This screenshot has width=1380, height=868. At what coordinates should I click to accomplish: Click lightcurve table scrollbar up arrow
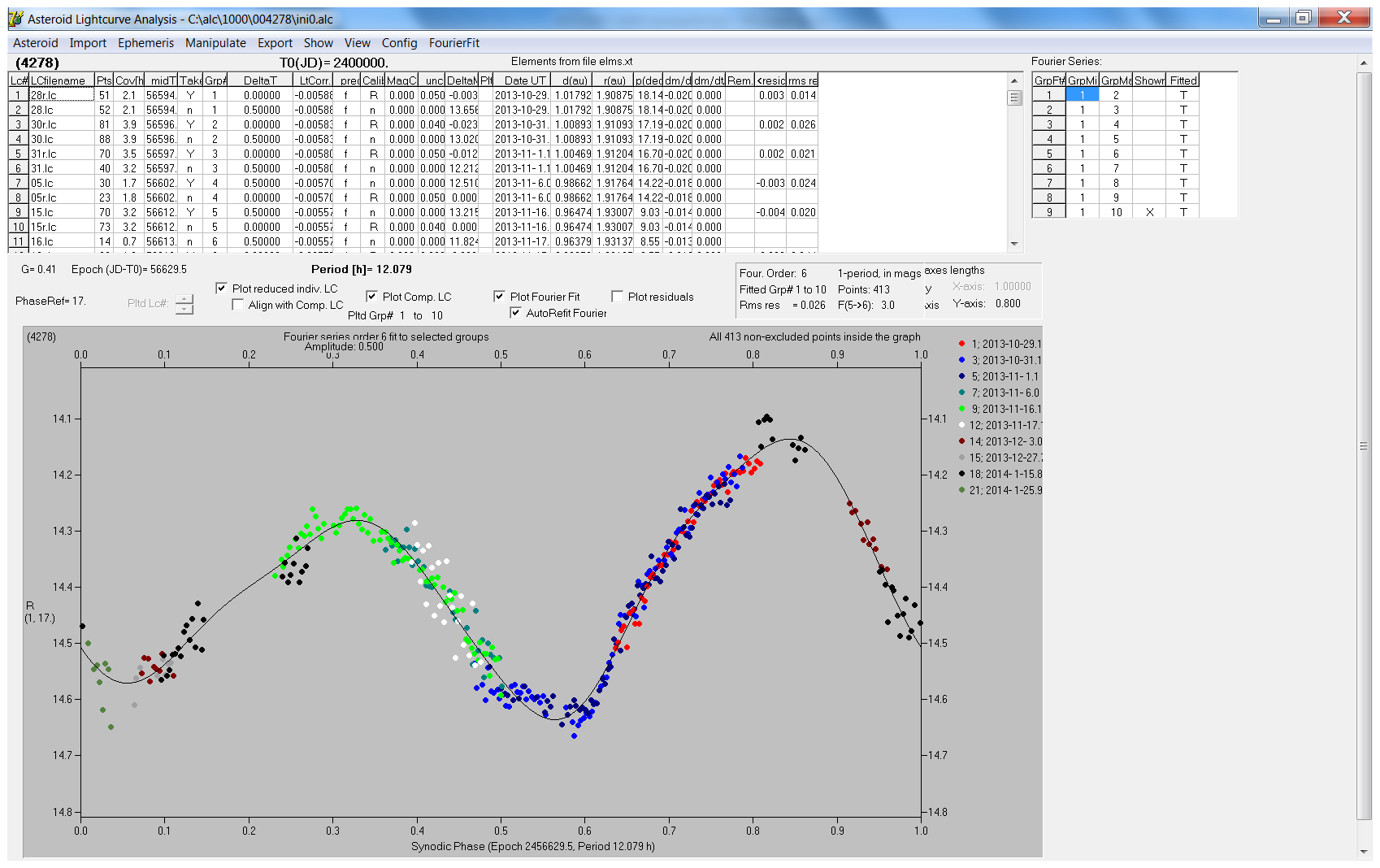click(1014, 80)
